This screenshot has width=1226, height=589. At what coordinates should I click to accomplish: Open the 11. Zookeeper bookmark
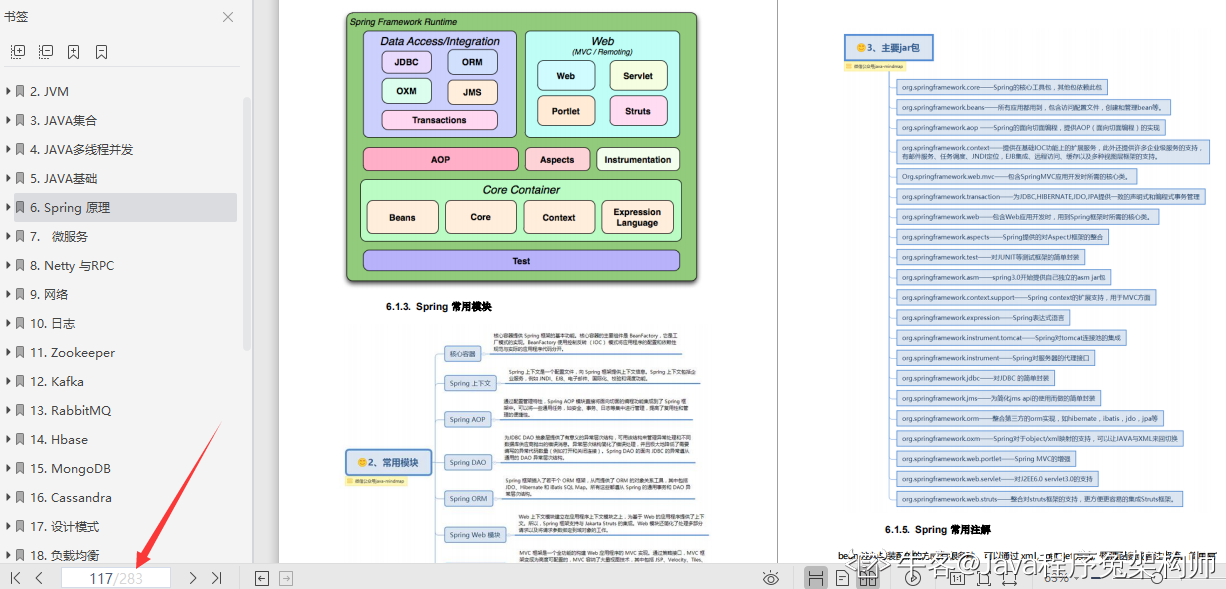point(72,352)
